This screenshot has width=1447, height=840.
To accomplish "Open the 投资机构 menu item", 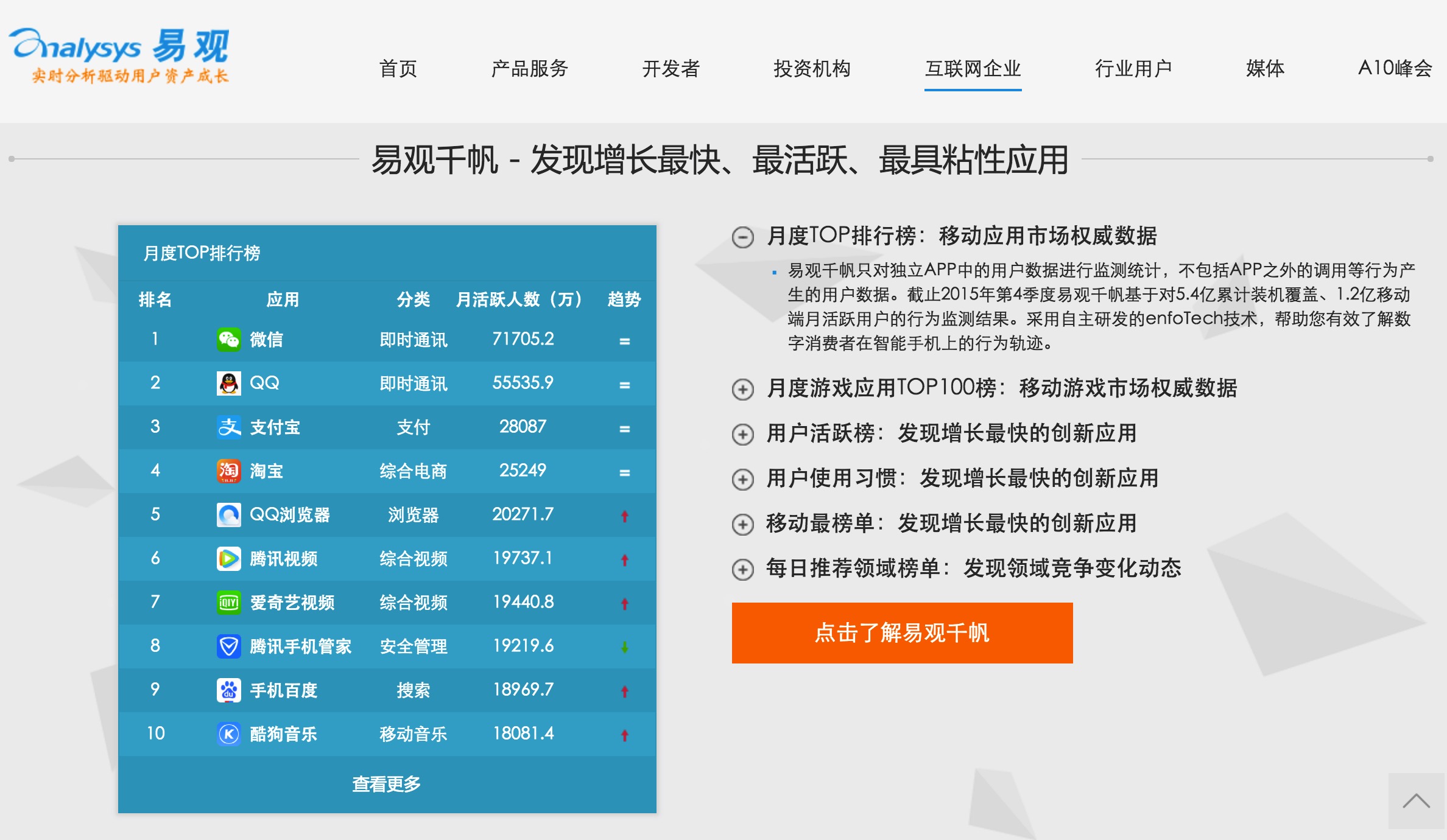I will tap(812, 69).
